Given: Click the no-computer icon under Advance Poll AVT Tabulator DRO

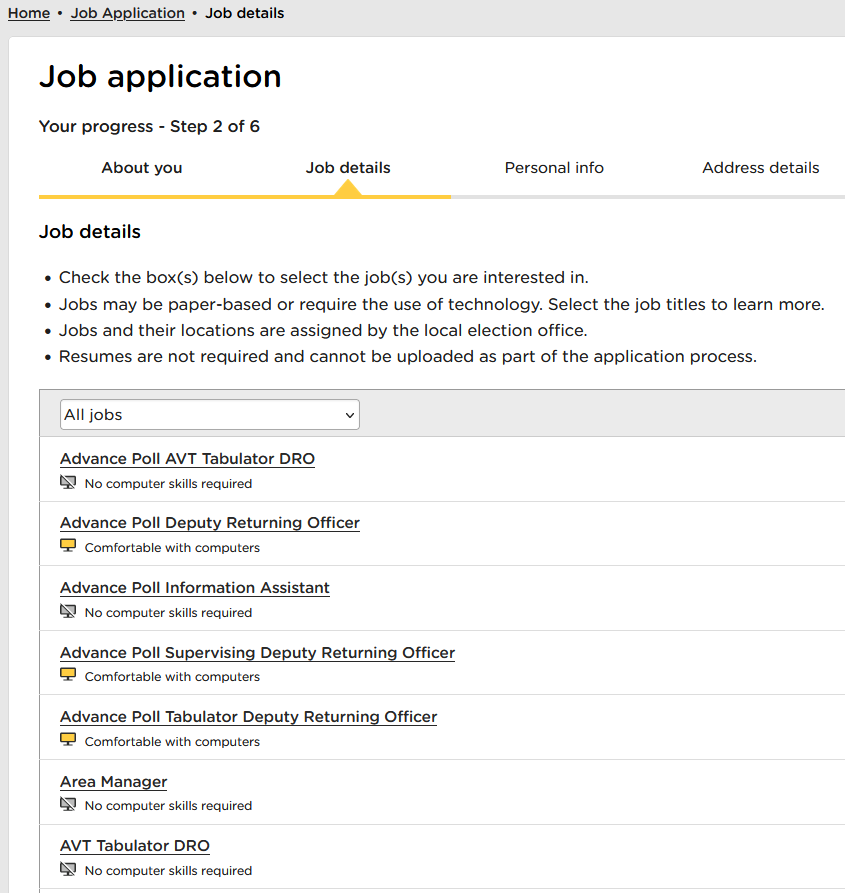Looking at the screenshot, I should point(68,483).
